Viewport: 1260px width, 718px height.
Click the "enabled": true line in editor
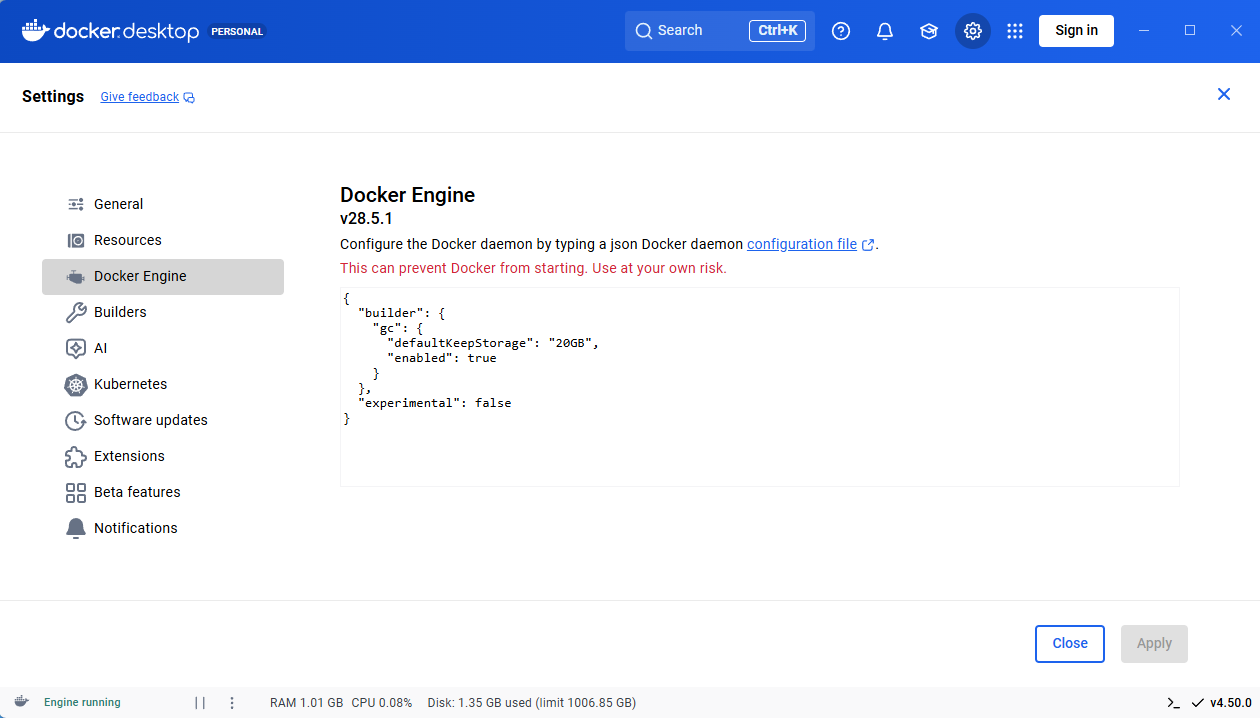tap(442, 358)
